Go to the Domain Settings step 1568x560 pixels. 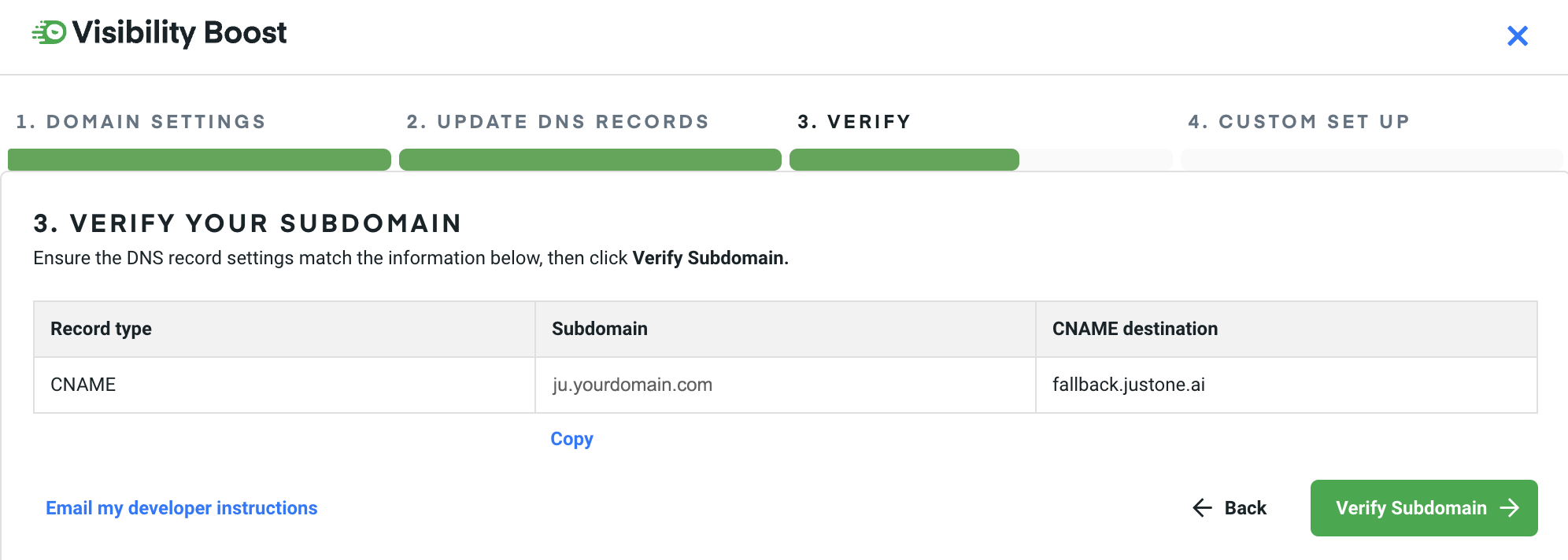(x=141, y=122)
